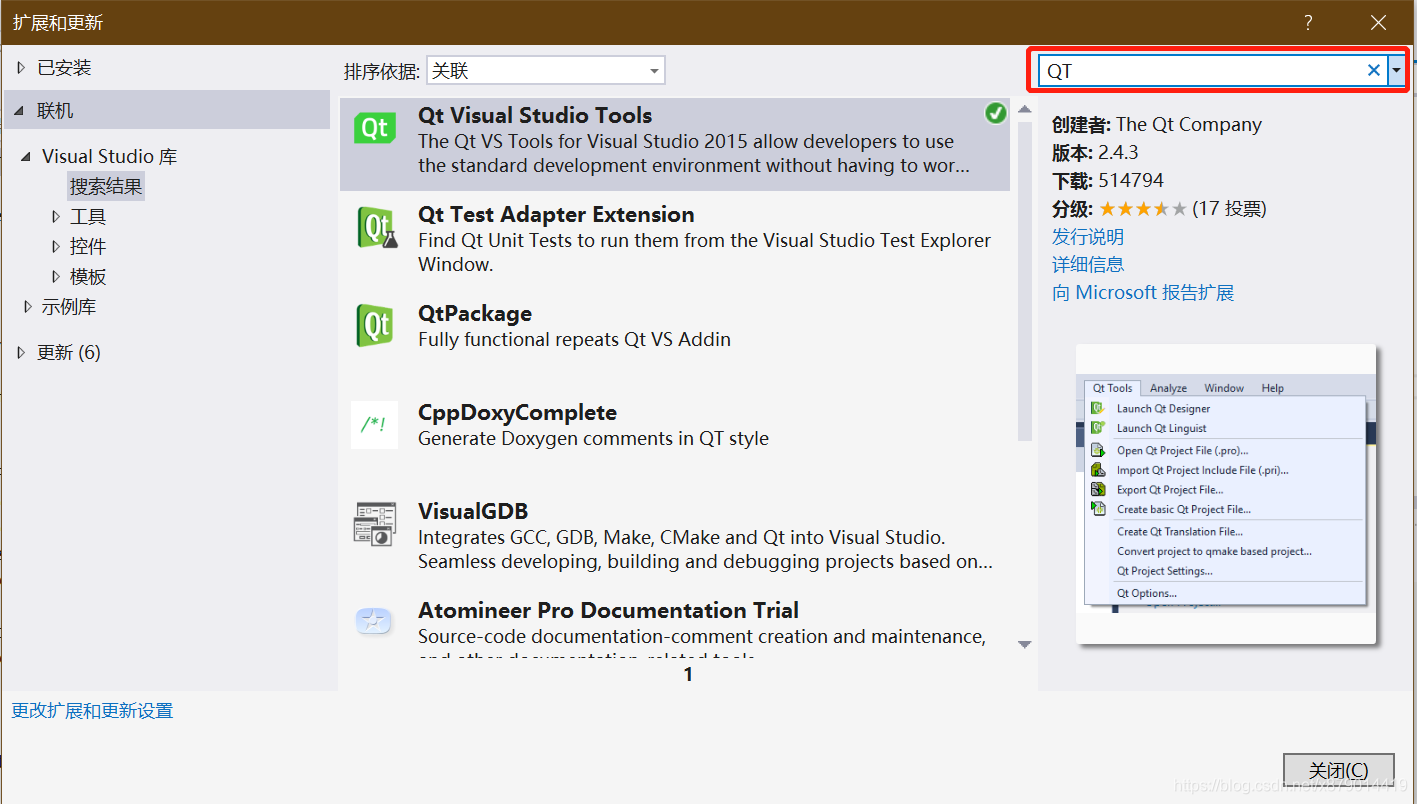The width and height of the screenshot is (1417, 804).
Task: Click the QtPackage green Qt icon
Action: (375, 325)
